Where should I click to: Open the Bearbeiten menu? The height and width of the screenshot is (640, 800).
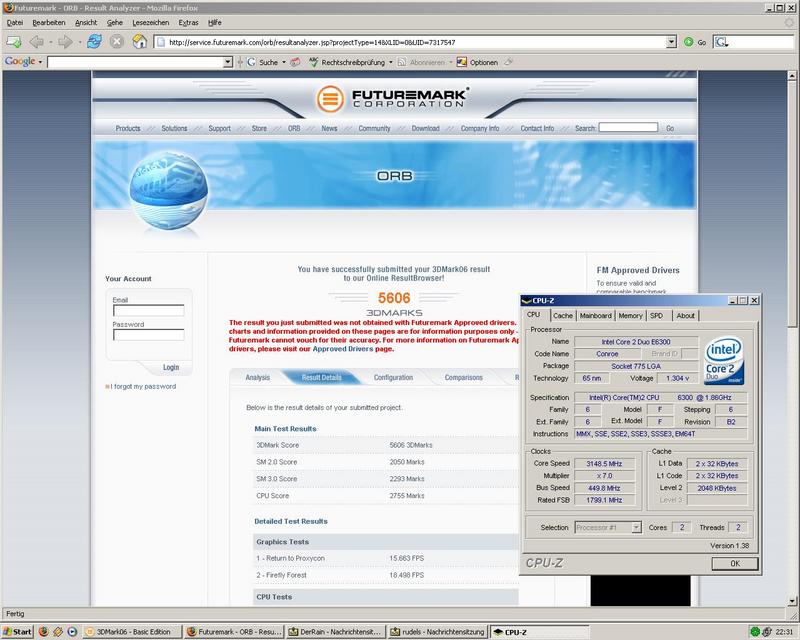tap(49, 22)
